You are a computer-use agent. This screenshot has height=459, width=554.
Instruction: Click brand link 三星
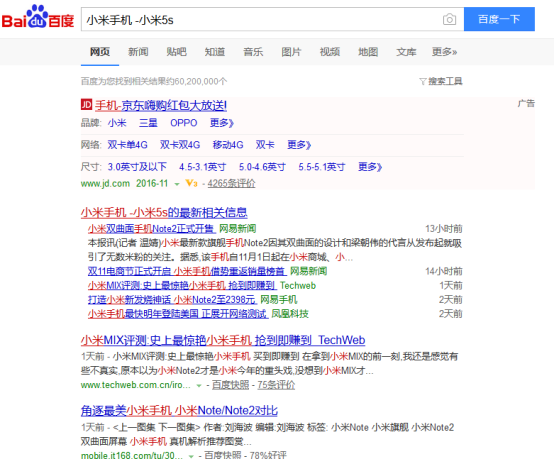pos(148,123)
